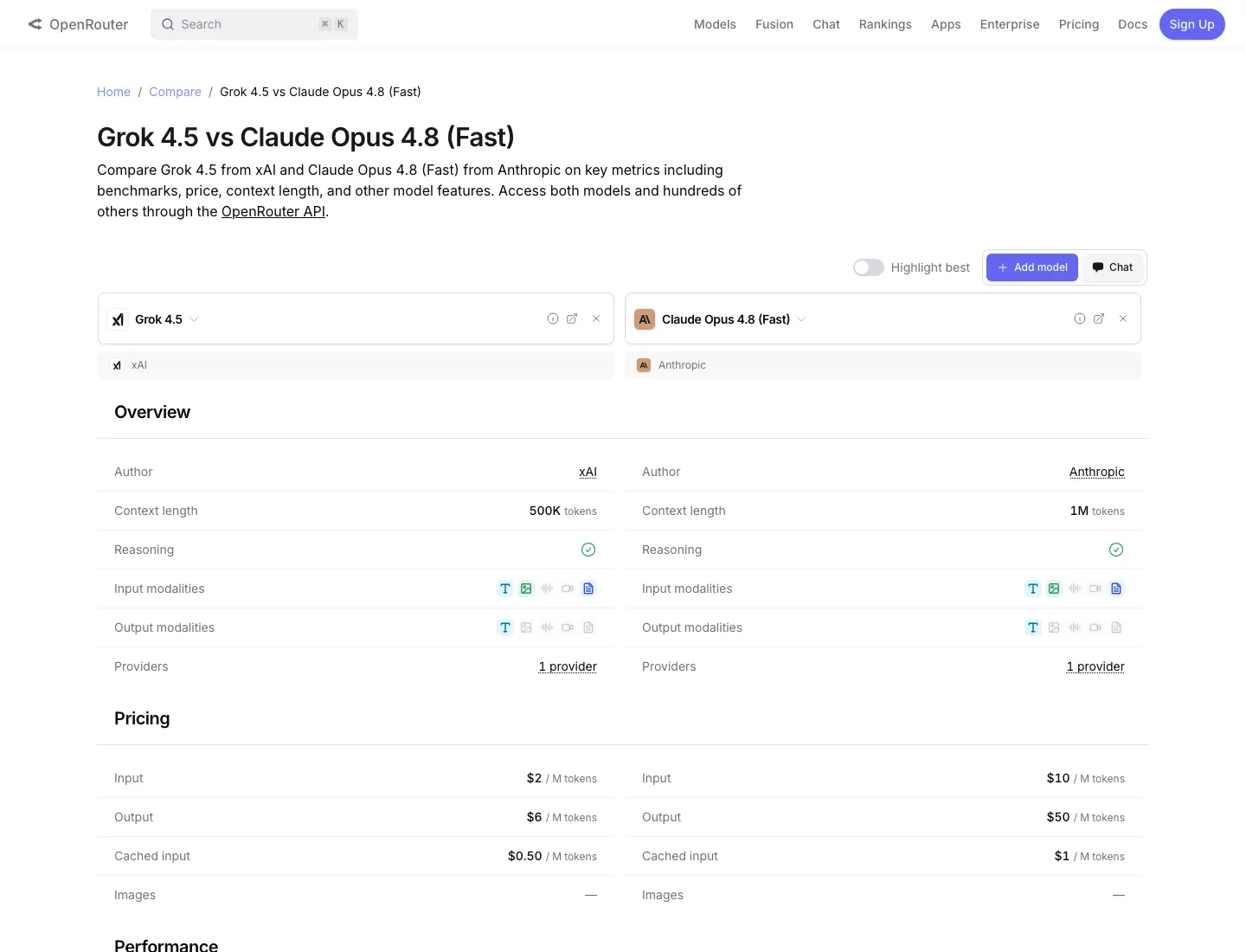Click the Sign Up button

tap(1192, 24)
